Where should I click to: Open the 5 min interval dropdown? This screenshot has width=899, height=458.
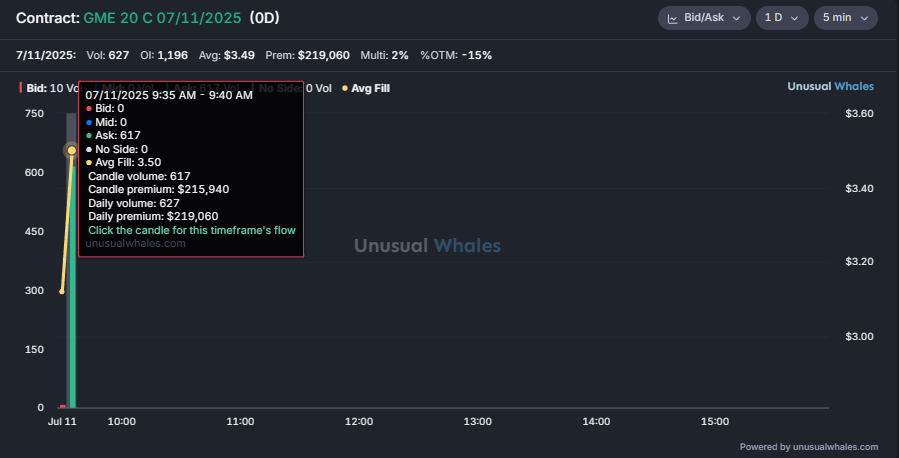pyautogui.click(x=846, y=18)
